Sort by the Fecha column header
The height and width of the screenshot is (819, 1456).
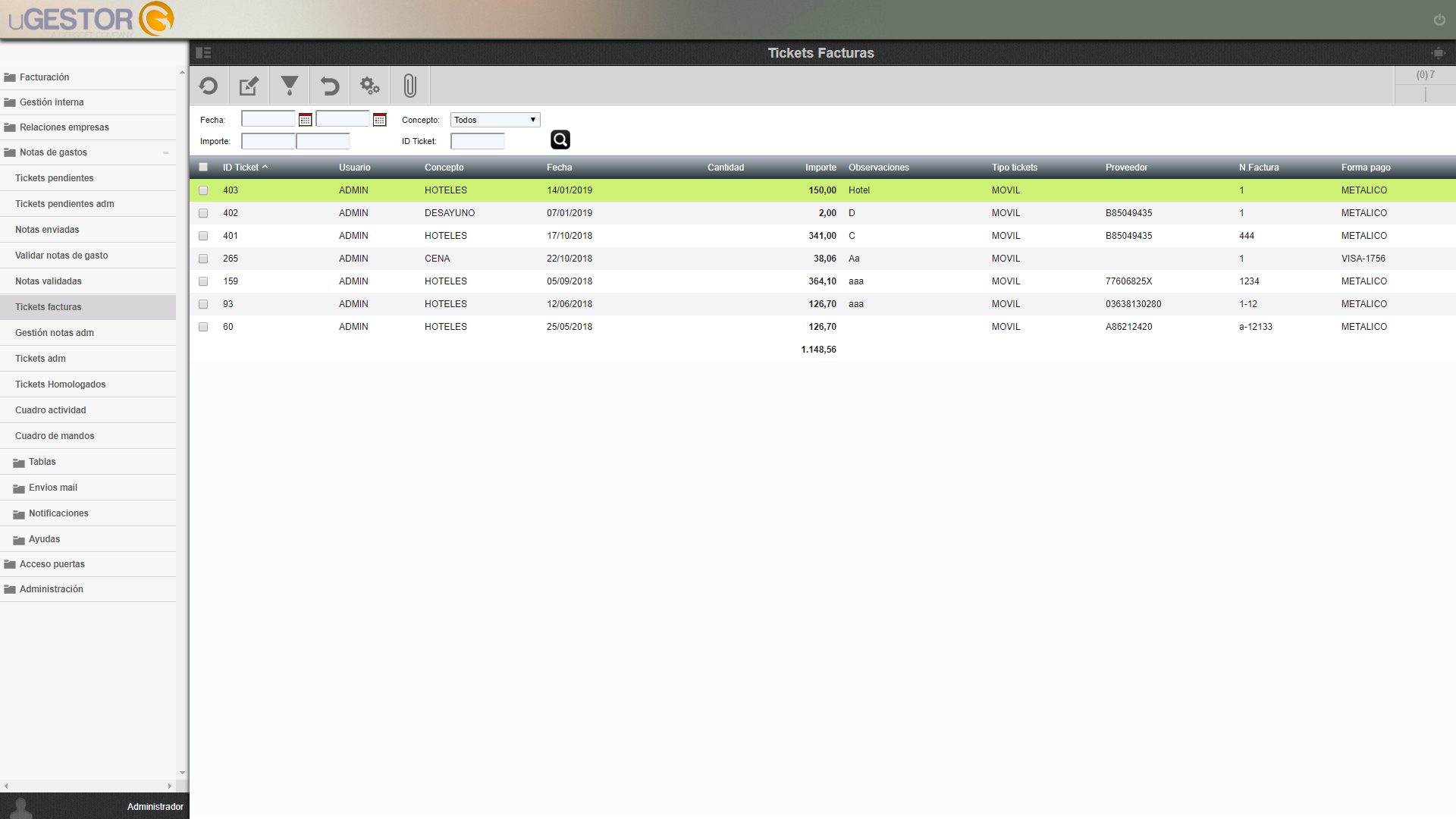[x=560, y=168]
